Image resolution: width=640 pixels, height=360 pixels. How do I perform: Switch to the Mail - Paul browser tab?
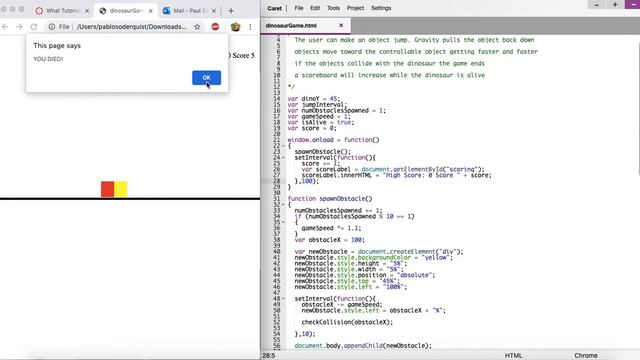[190, 11]
